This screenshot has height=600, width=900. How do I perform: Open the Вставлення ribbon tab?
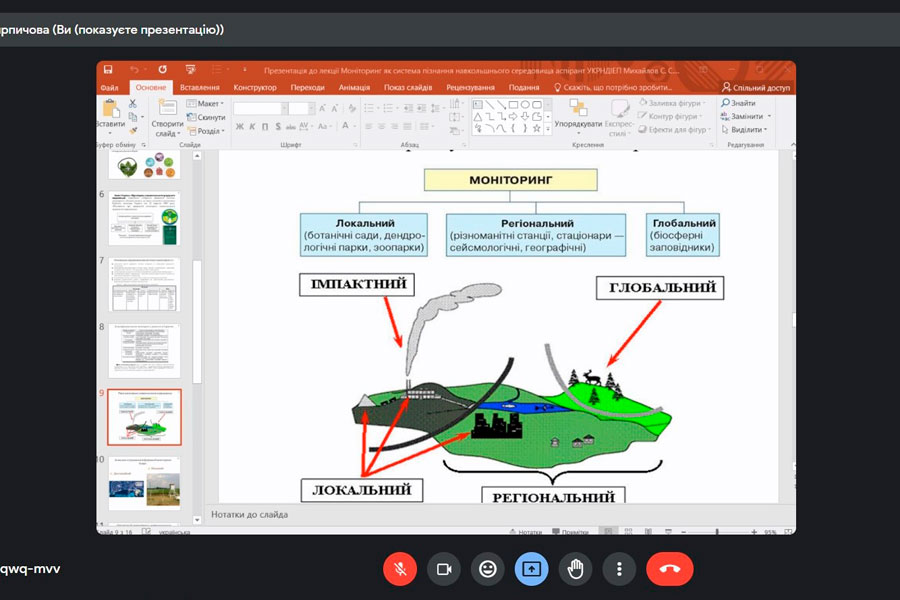click(x=199, y=87)
